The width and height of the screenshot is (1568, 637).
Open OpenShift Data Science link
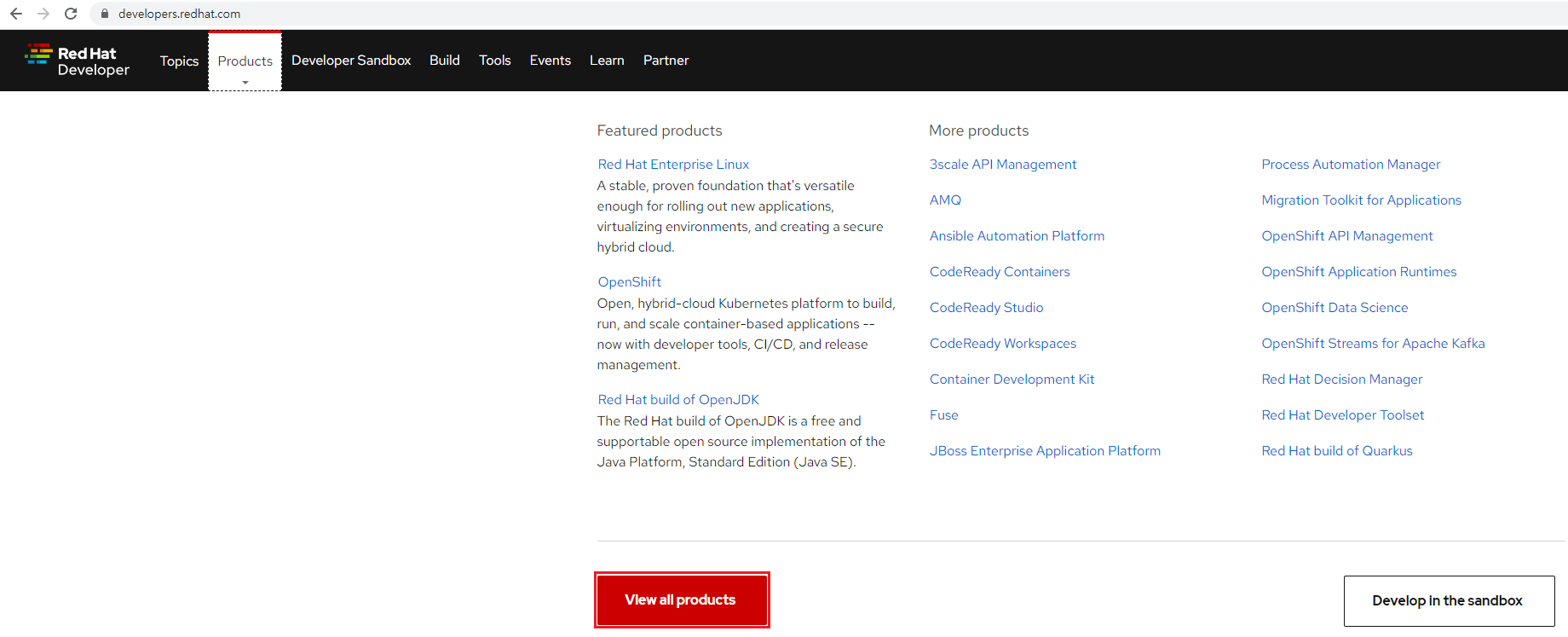pyautogui.click(x=1335, y=308)
